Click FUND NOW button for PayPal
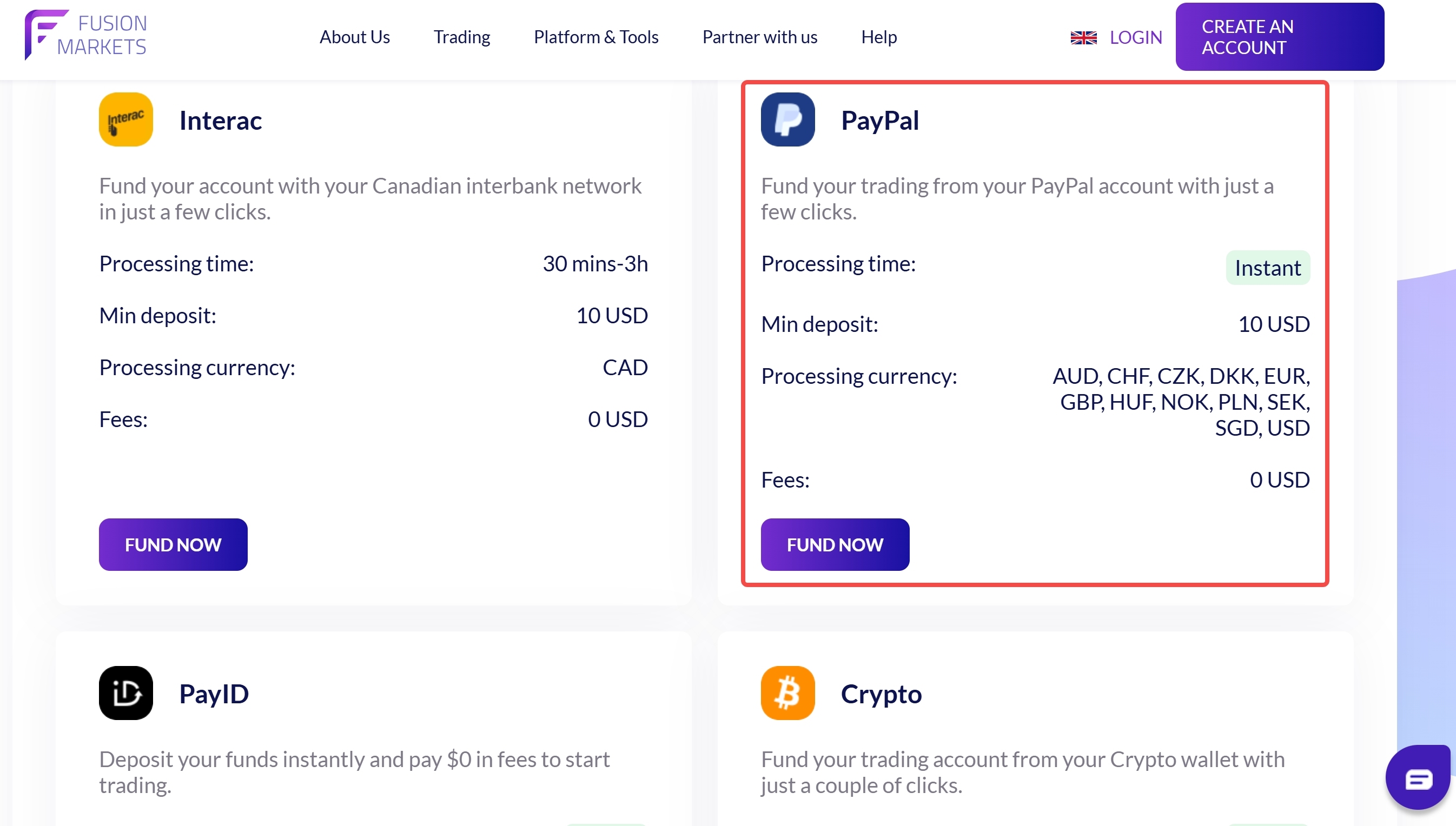 834,544
